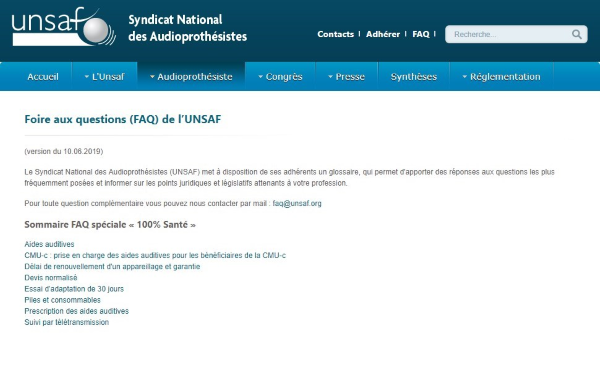600x384 pixels.
Task: Go to the Synthèses menu item
Action: pyautogui.click(x=414, y=76)
